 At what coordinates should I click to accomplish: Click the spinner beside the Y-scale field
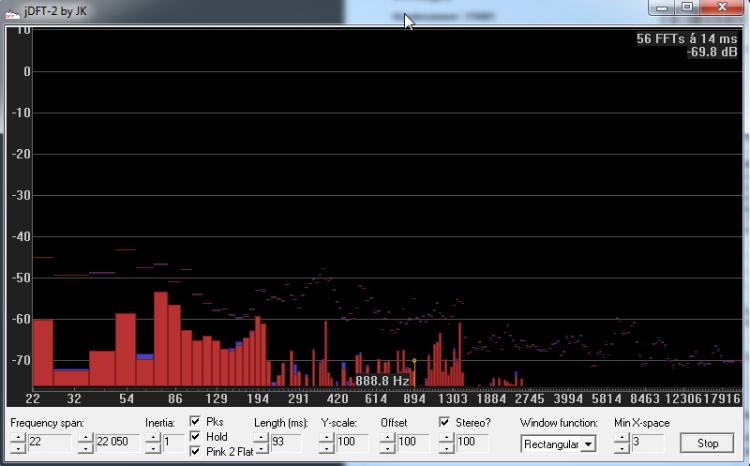(x=327, y=443)
